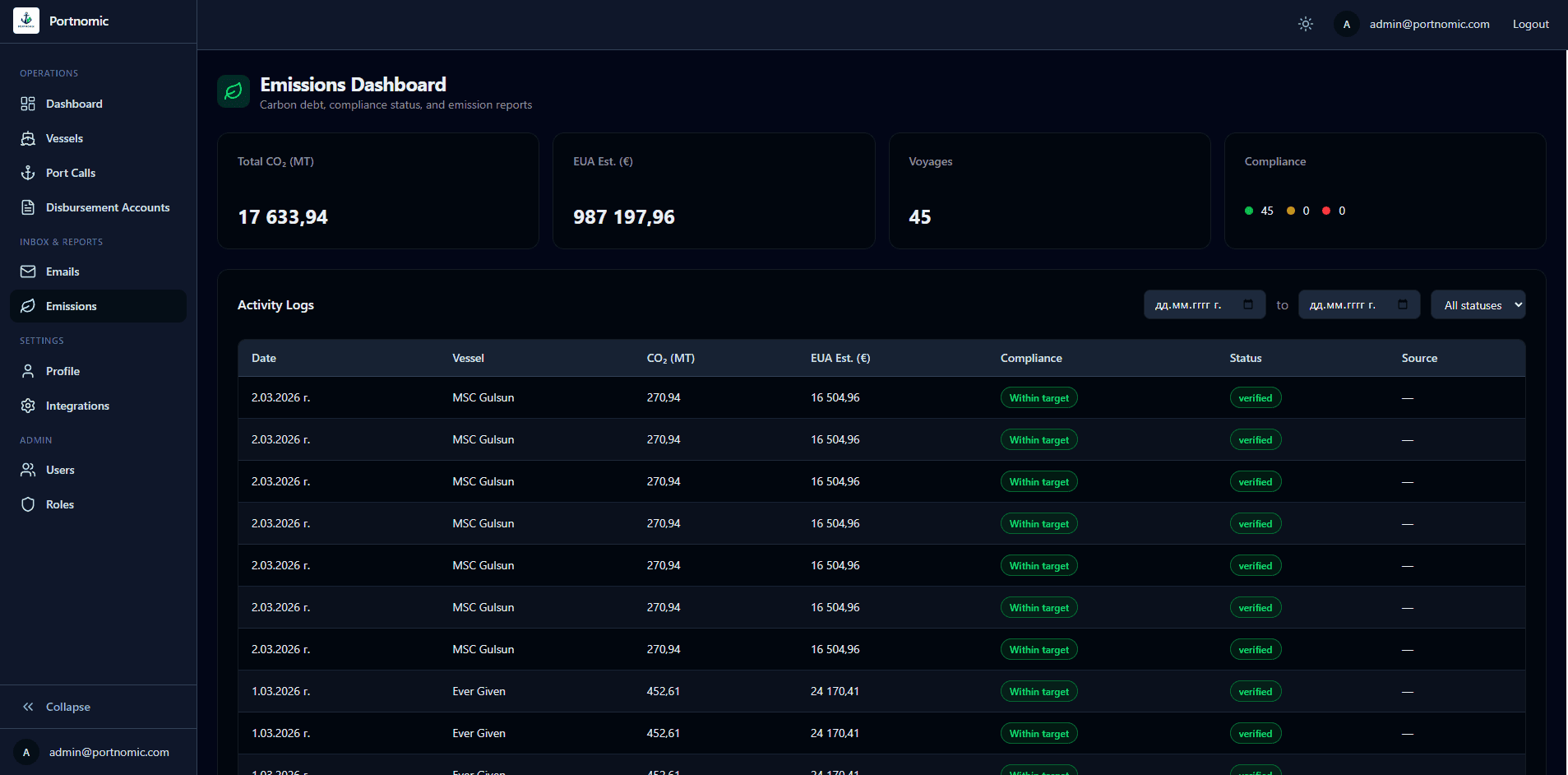Click the green compliance status dot

(1249, 211)
